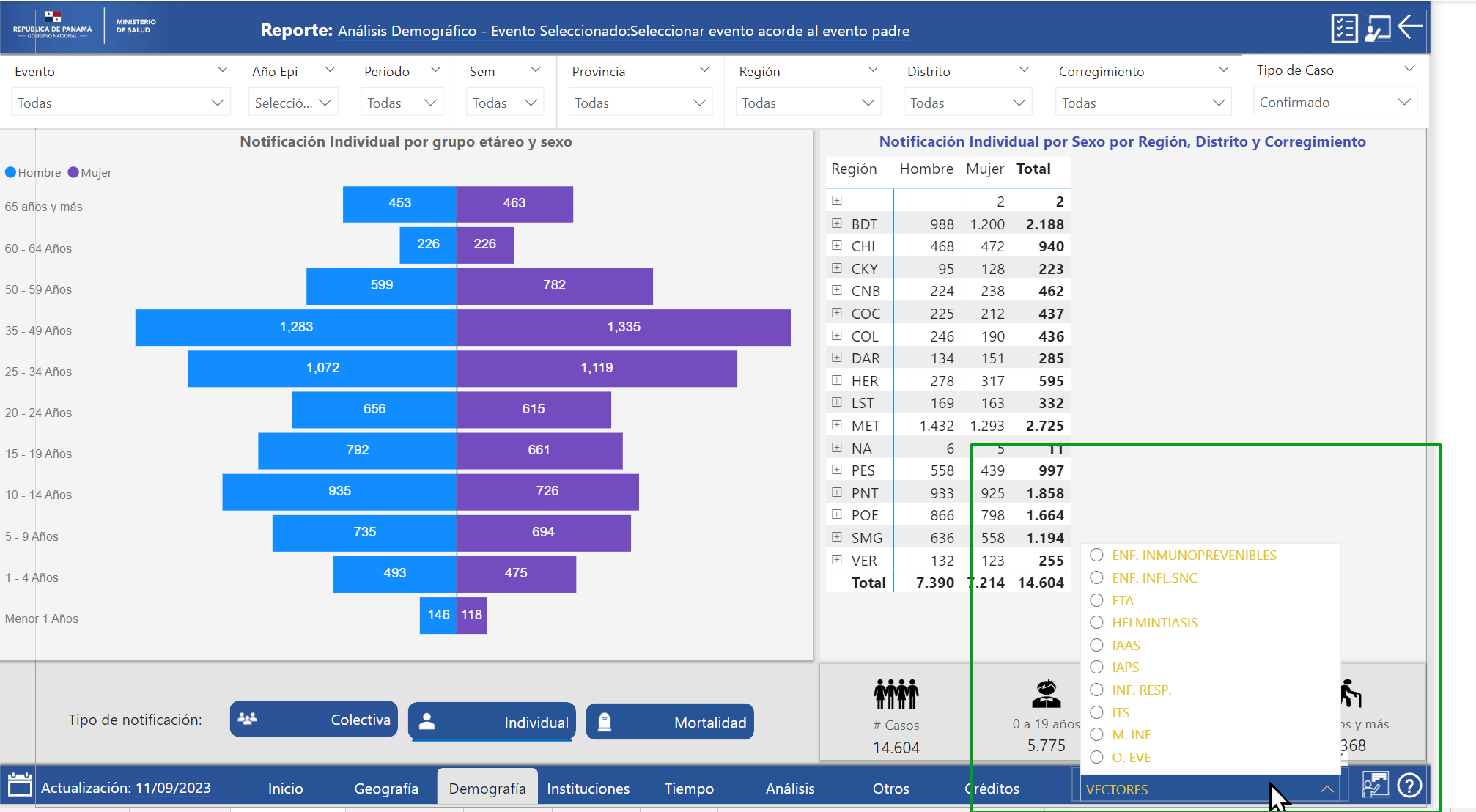Open the Región Todas dropdown
The width and height of the screenshot is (1476, 812).
pyautogui.click(x=808, y=103)
